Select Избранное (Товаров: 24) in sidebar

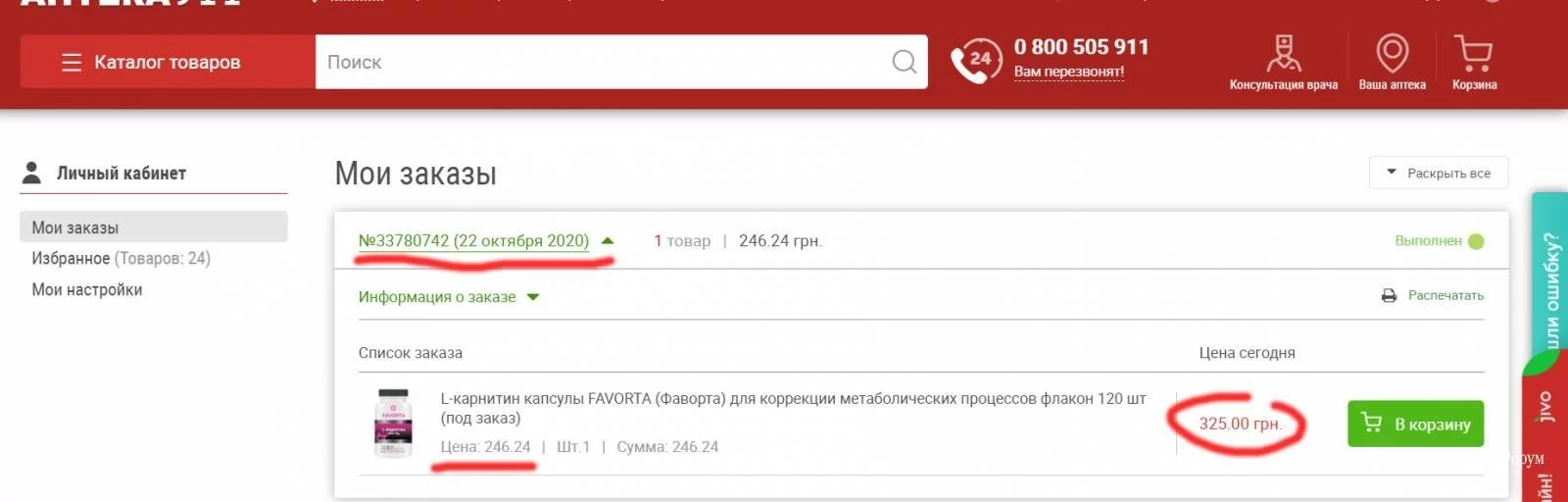coord(121,258)
